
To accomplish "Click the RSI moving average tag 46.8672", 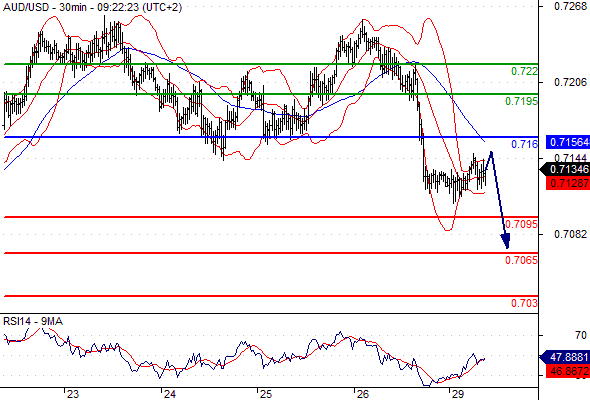I will point(568,371).
